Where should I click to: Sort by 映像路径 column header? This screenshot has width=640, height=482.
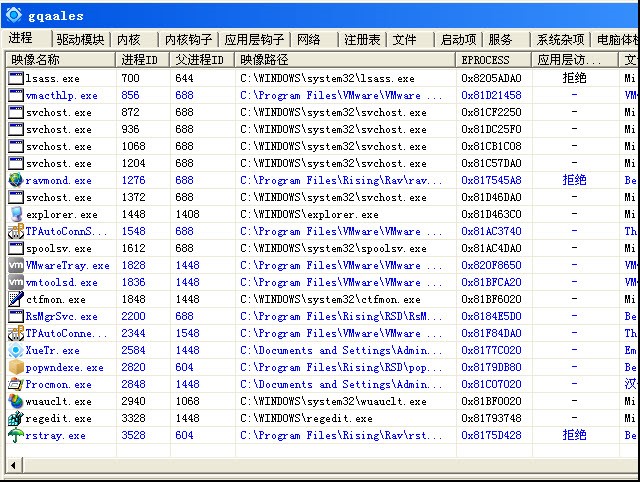click(x=345, y=60)
